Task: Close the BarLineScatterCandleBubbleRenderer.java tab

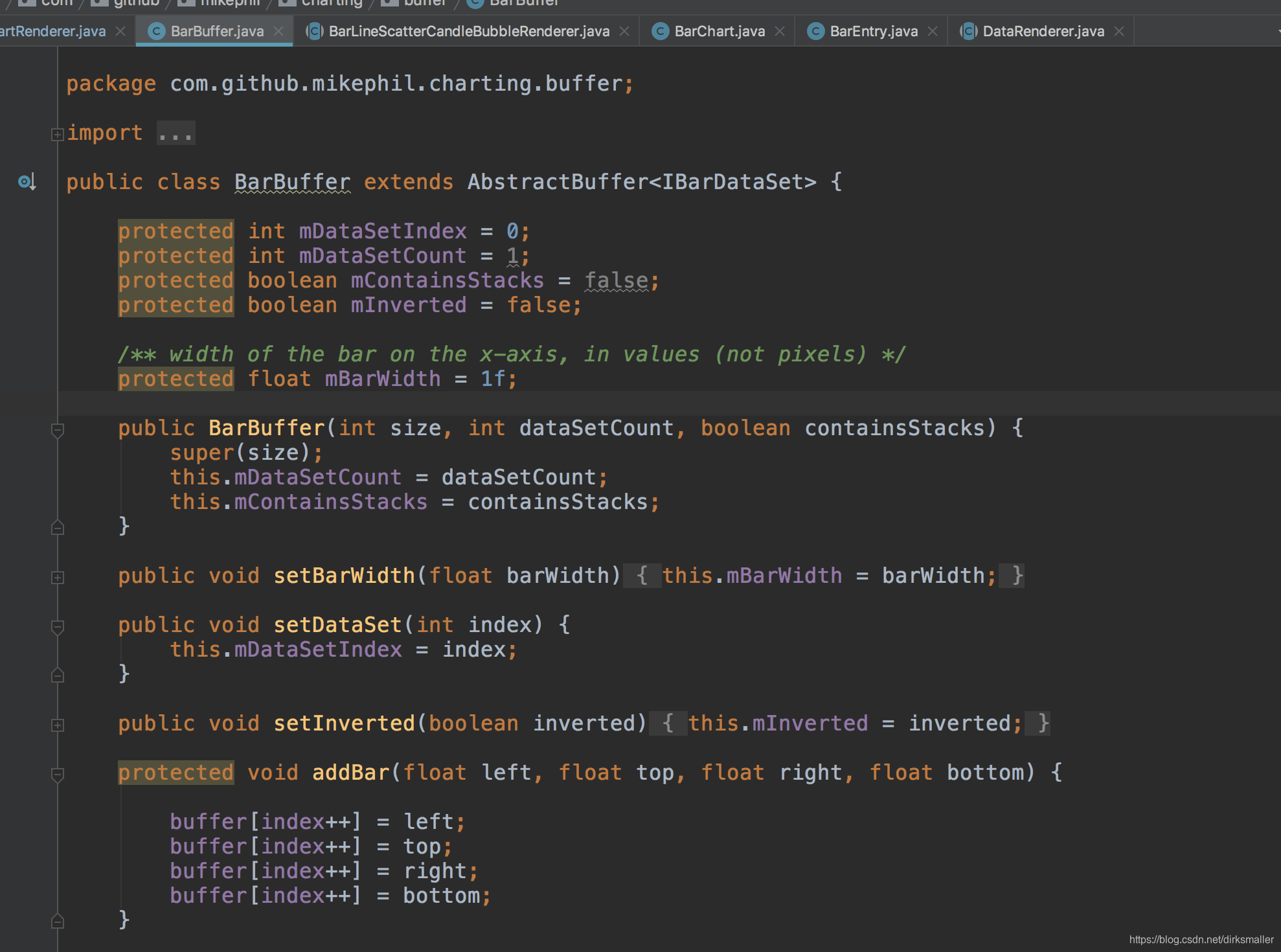Action: click(x=624, y=31)
